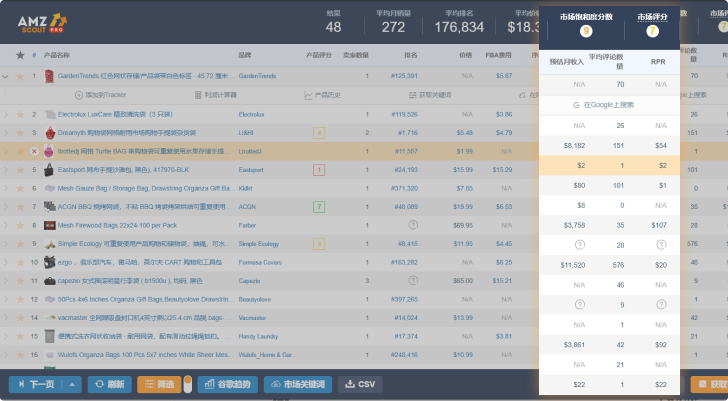Sort by 预估月收入 column header

click(x=566, y=62)
